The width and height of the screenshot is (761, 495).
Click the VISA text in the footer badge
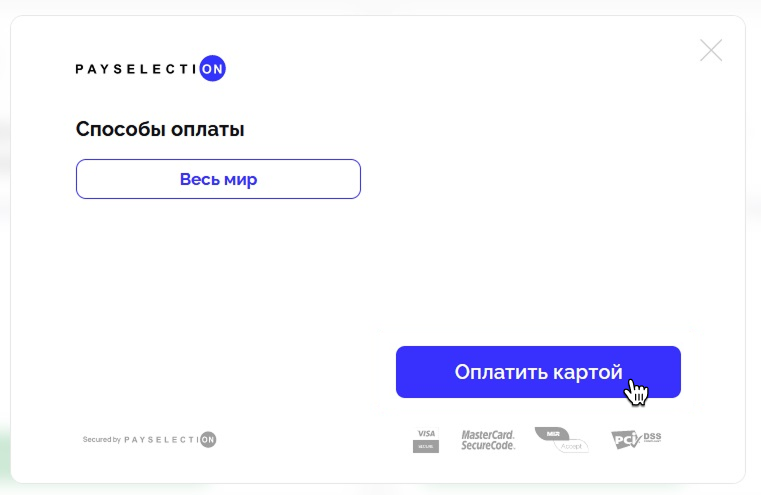tap(426, 433)
